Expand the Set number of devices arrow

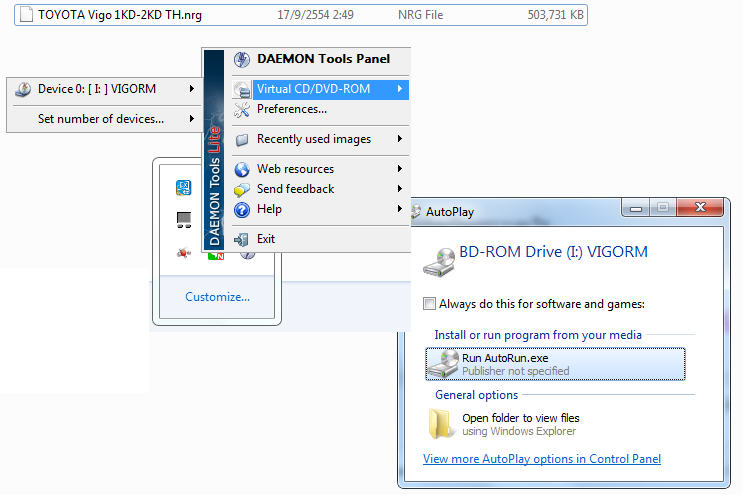191,118
